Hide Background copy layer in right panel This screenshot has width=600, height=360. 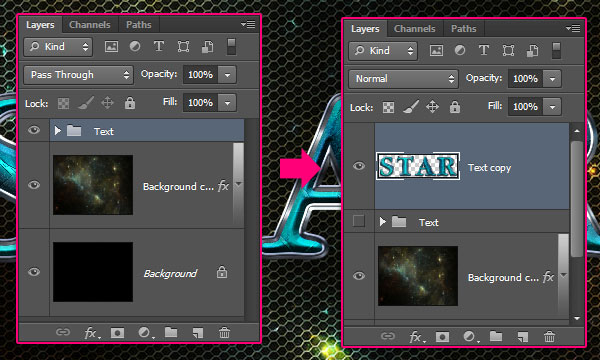tap(359, 276)
